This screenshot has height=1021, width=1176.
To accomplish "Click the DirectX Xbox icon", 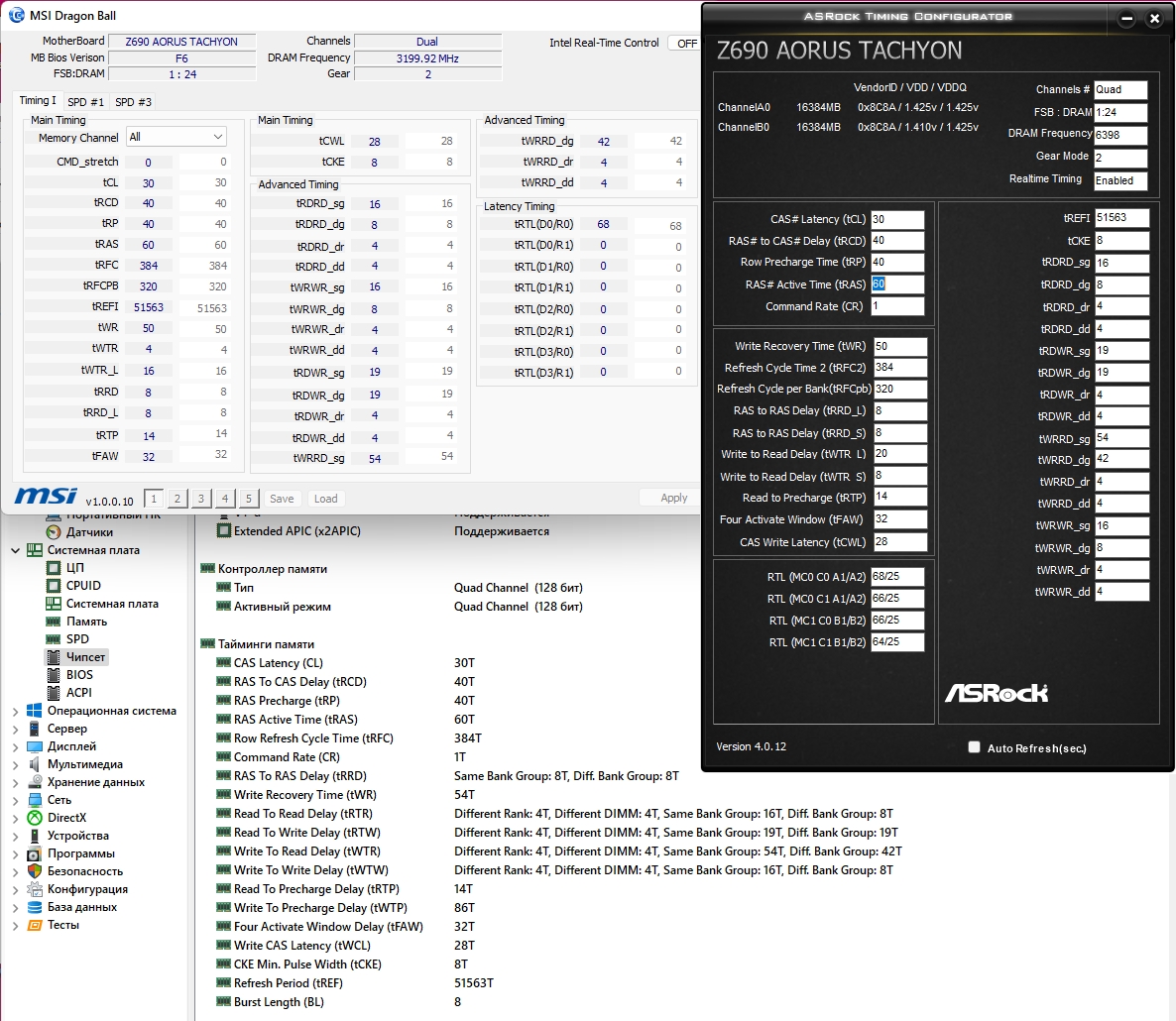I will tap(35, 818).
